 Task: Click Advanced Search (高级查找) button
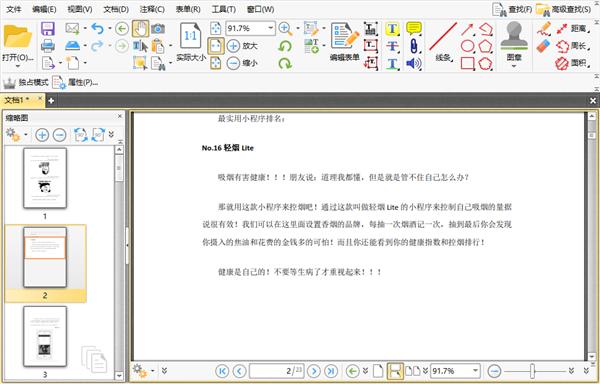[563, 9]
